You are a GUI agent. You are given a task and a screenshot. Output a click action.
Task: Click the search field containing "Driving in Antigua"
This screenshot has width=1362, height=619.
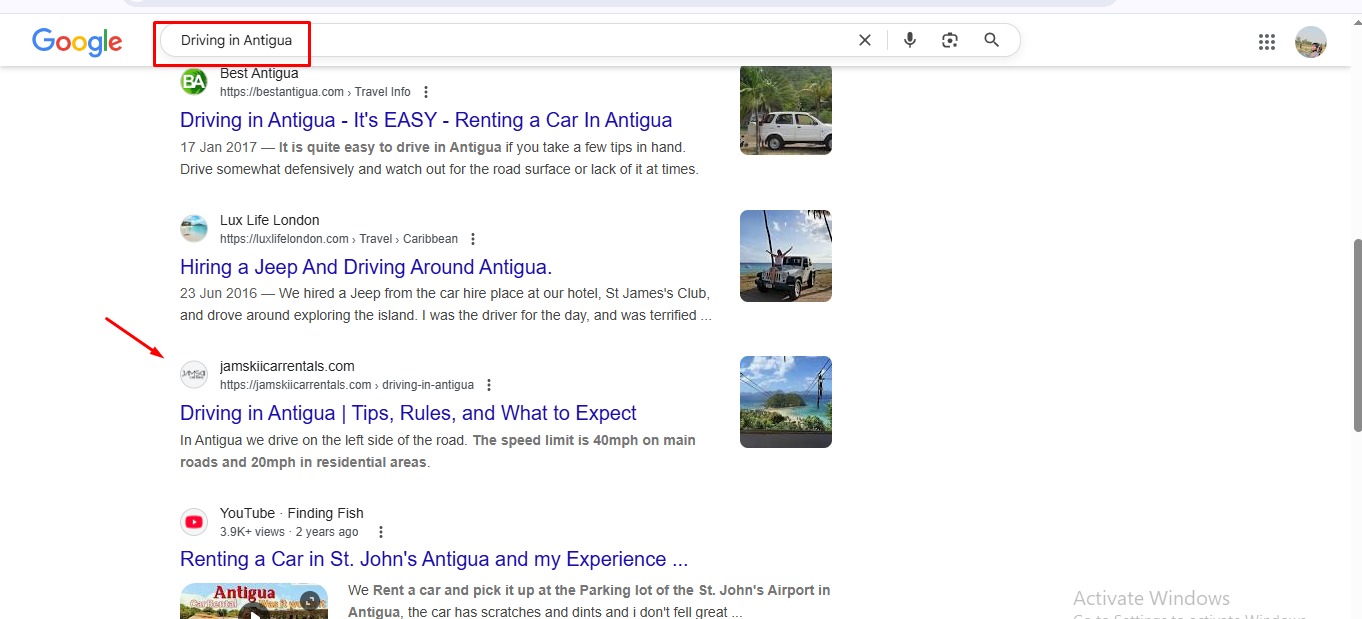[500, 41]
